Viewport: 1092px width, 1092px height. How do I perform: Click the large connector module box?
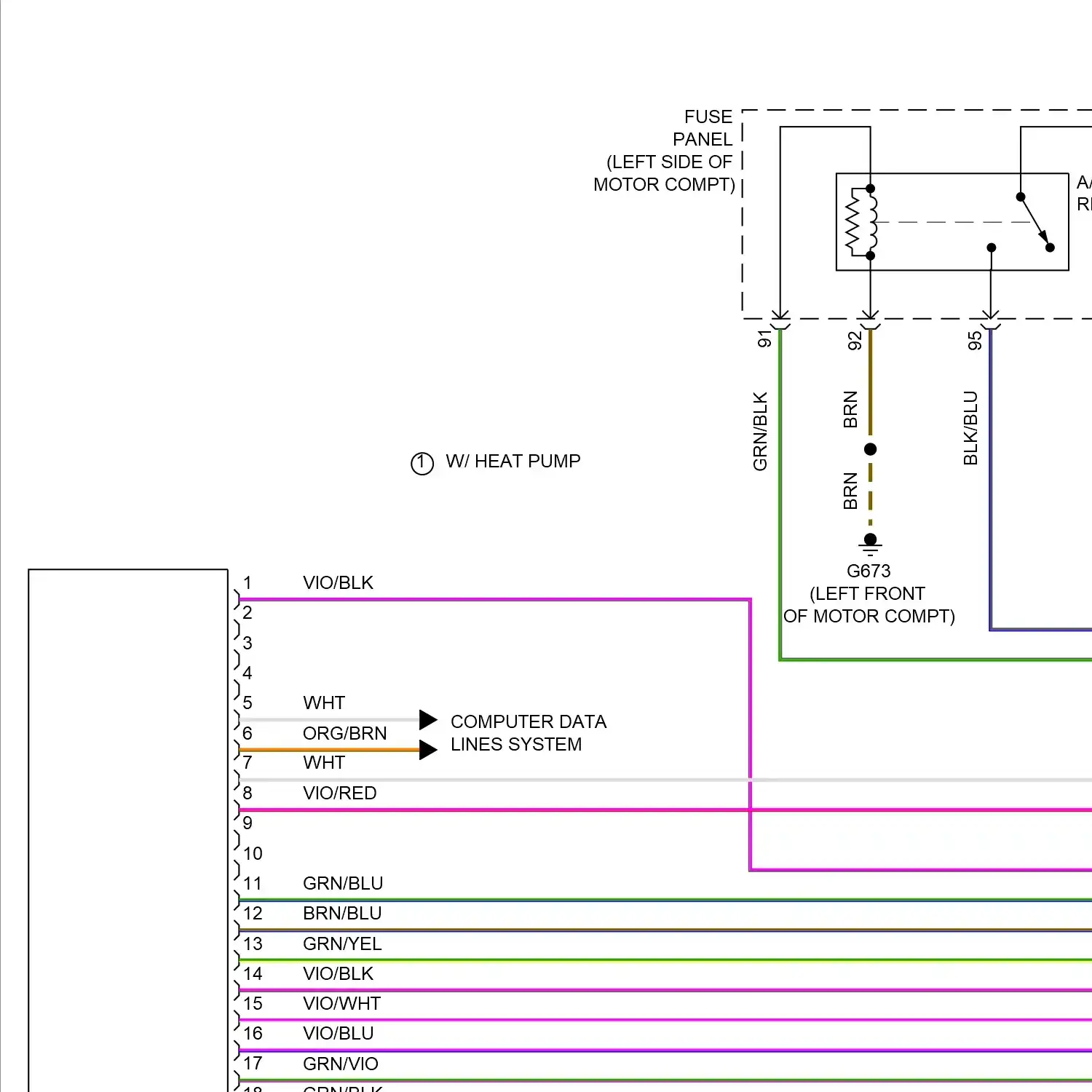(128, 830)
